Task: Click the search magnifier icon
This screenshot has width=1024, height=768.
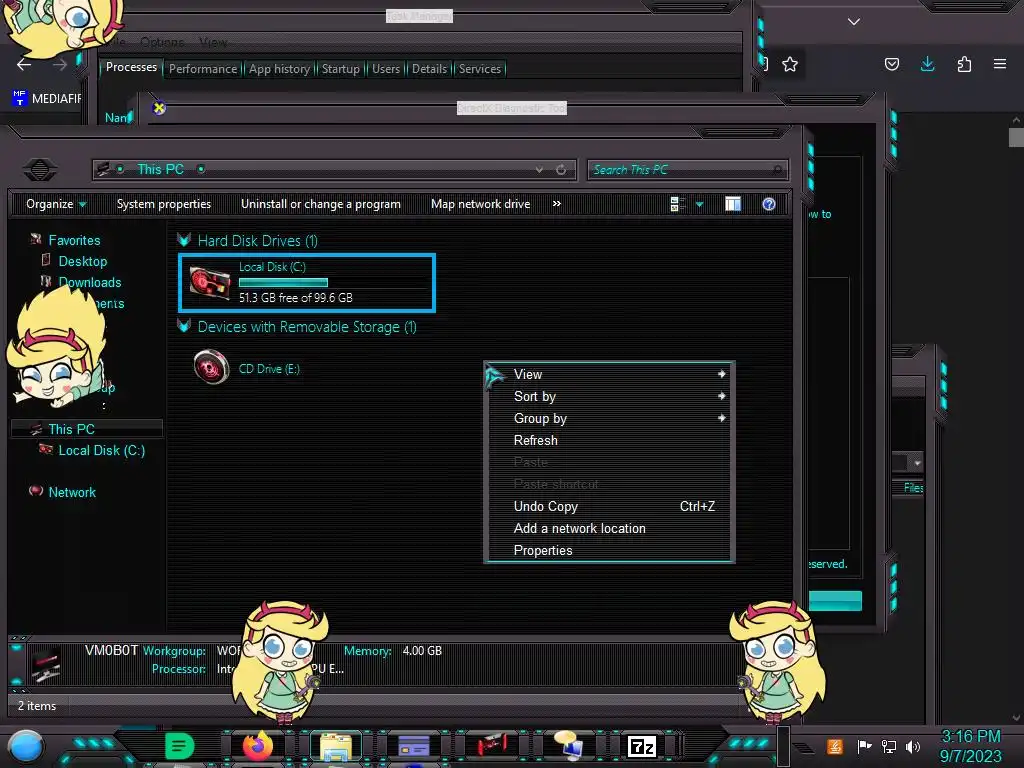Action: coord(777,170)
